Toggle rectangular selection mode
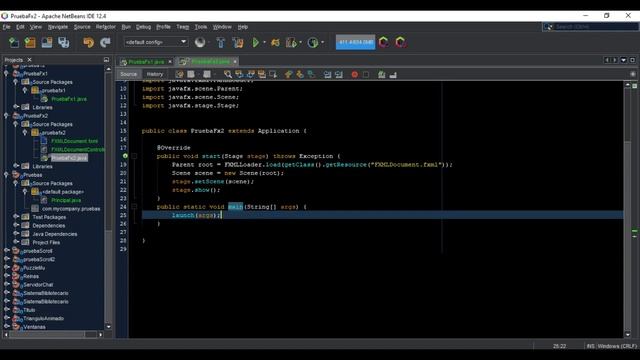The height and width of the screenshot is (360, 640). 273,74
